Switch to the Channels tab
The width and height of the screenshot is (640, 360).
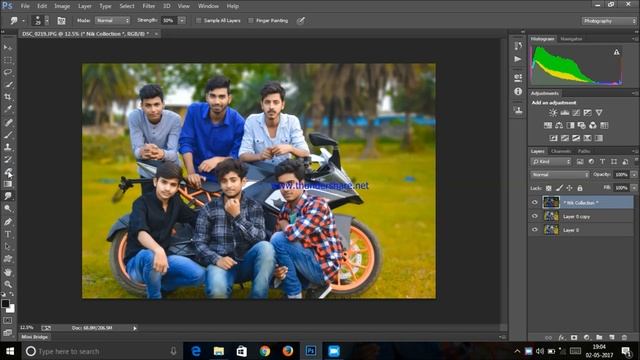(561, 151)
